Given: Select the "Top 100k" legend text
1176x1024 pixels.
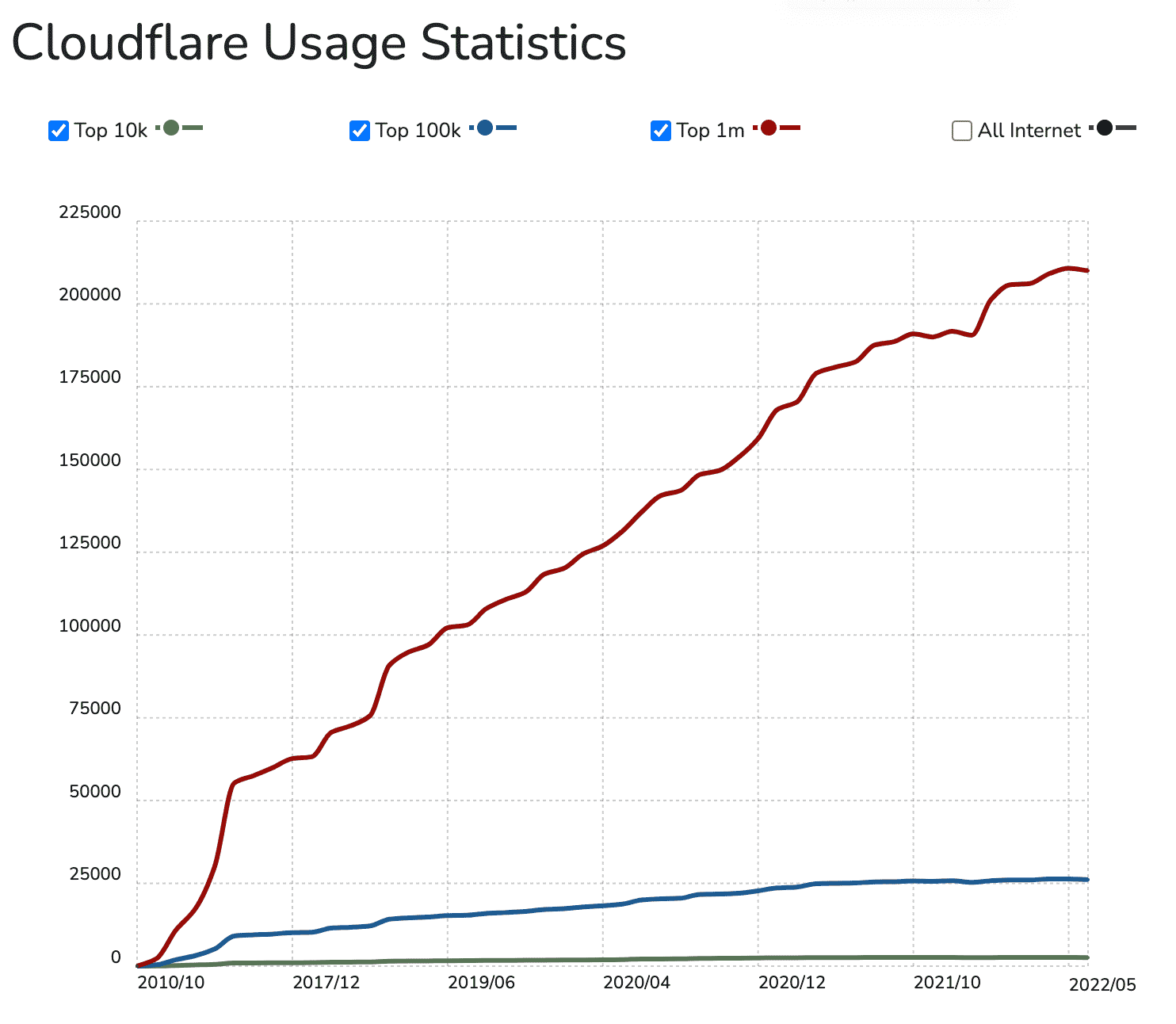Looking at the screenshot, I should coord(418,131).
